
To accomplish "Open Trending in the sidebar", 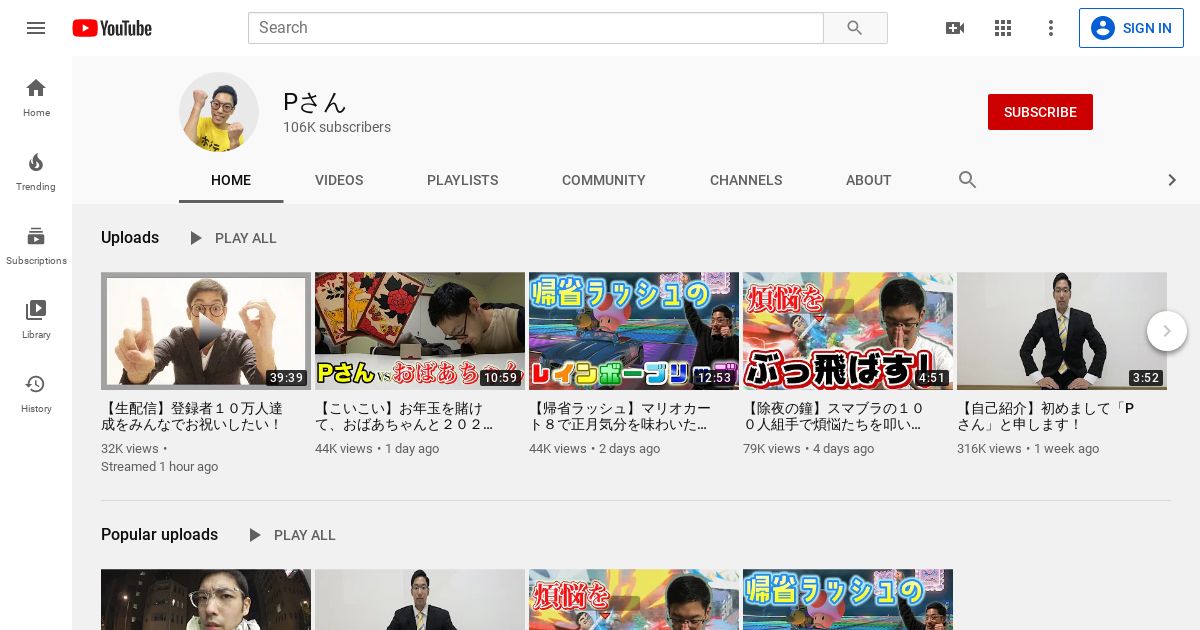I will pos(36,171).
